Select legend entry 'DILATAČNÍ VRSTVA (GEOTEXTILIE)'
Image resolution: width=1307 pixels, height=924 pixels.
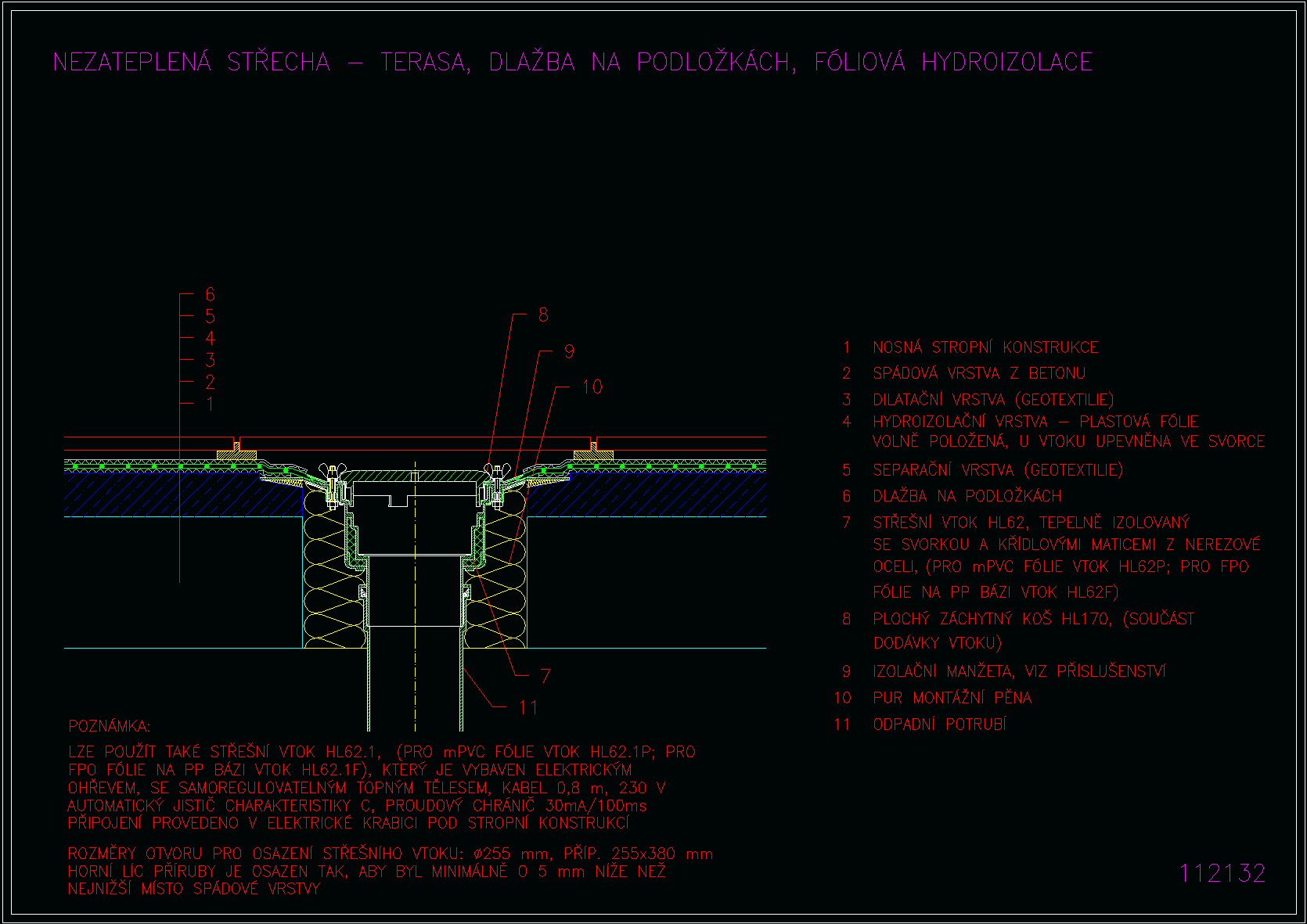(x=993, y=400)
